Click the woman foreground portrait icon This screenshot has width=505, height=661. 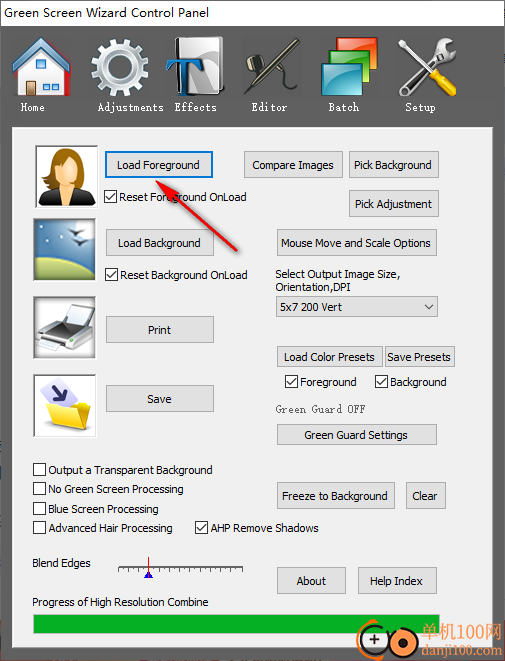(67, 177)
